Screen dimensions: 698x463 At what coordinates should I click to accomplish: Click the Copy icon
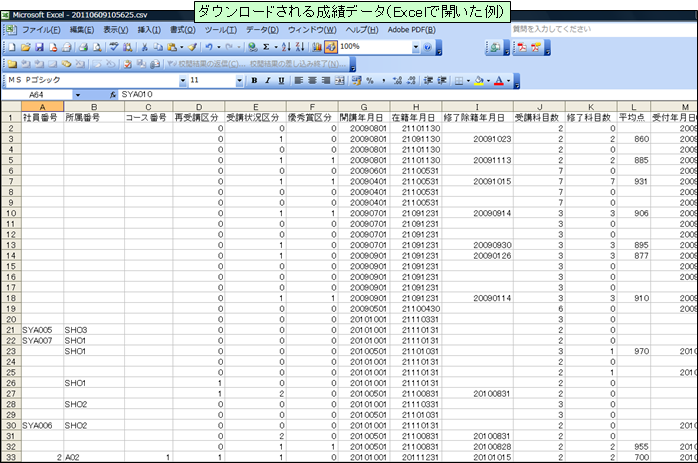pyautogui.click(x=158, y=47)
